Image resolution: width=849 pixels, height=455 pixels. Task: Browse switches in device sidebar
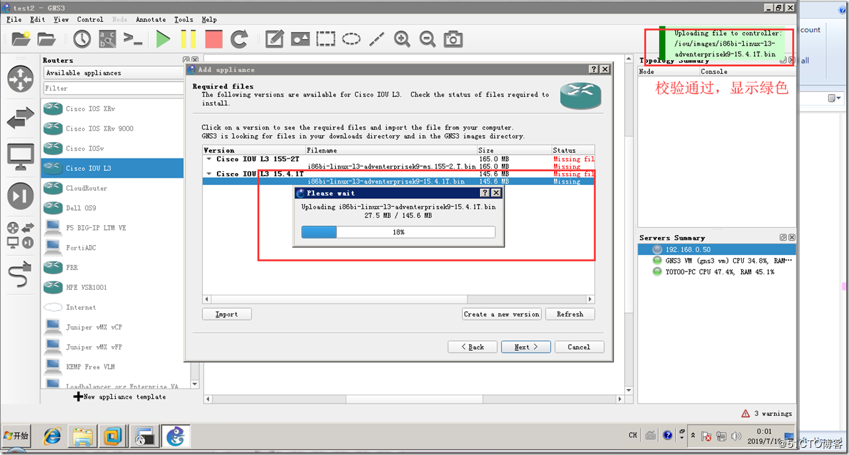[21, 118]
